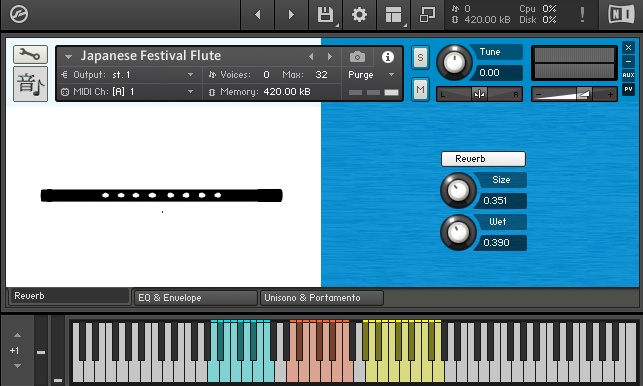Click the pan center marker icon

[479, 94]
